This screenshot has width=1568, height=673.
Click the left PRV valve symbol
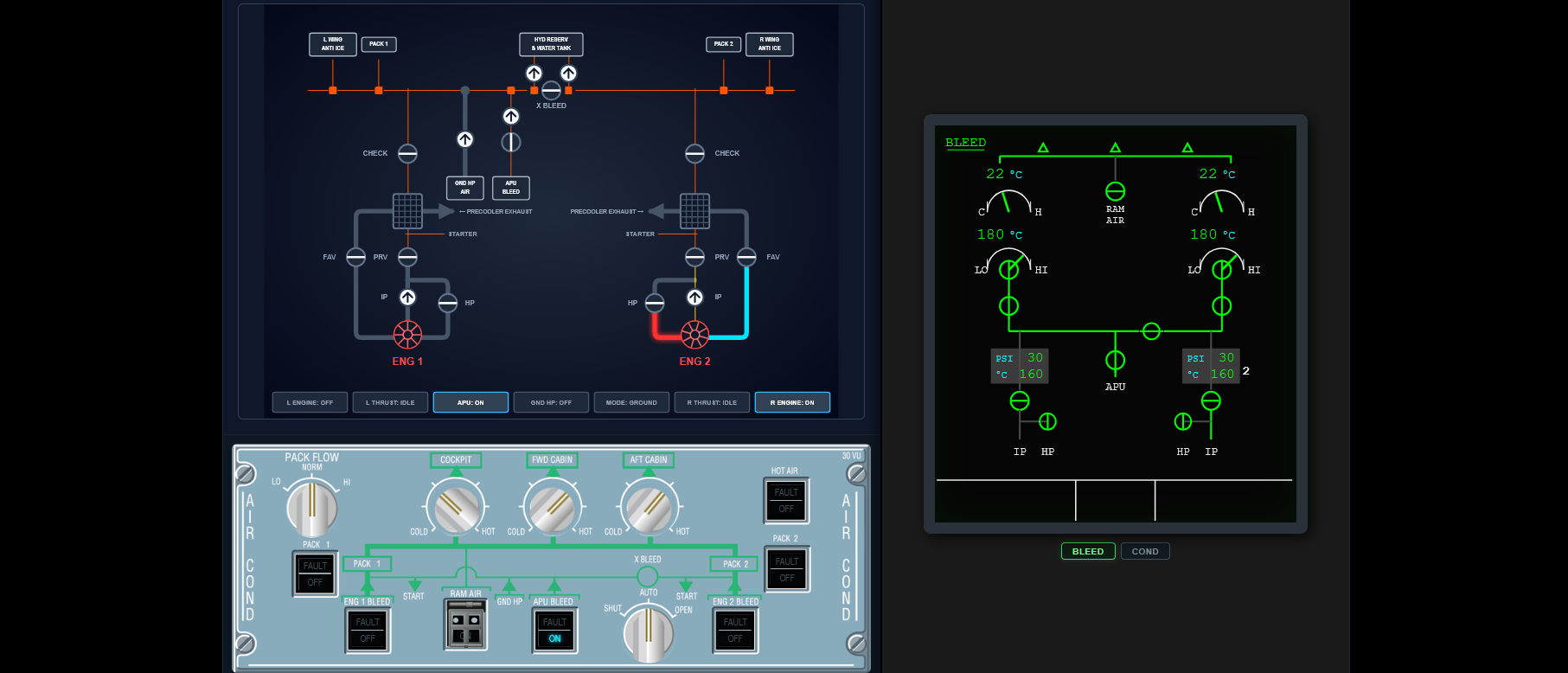tap(407, 257)
